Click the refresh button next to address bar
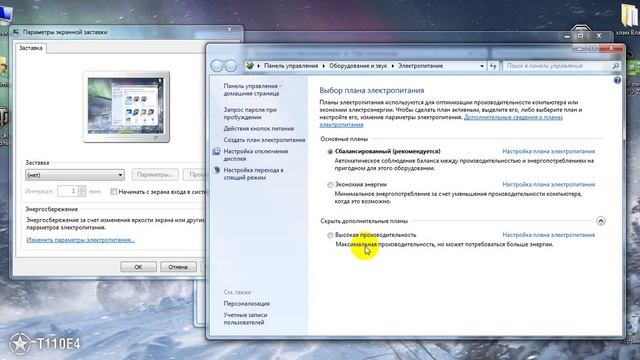 493,66
